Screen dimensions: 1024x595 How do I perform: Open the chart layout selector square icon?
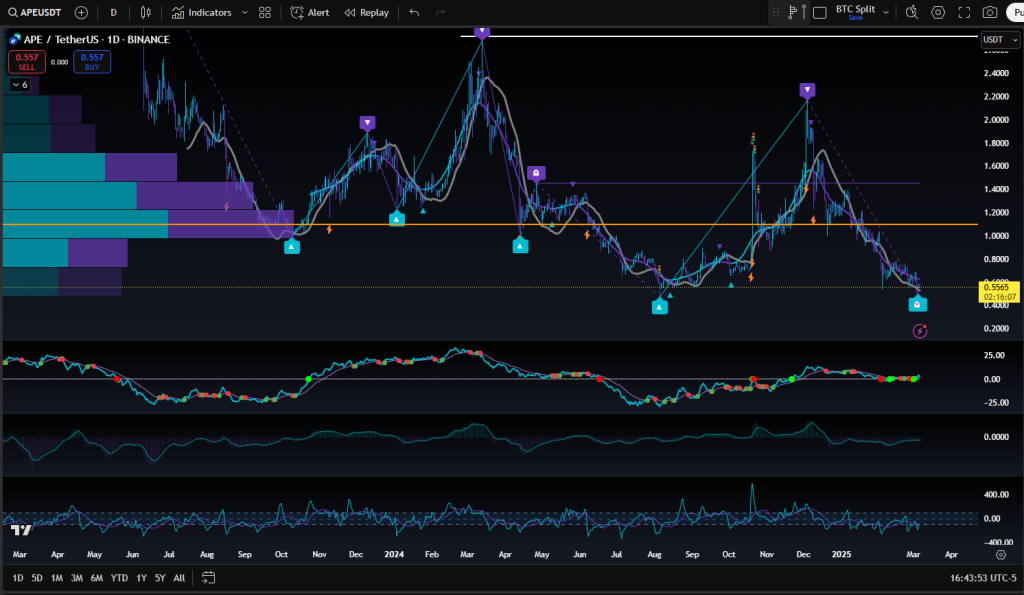820,12
